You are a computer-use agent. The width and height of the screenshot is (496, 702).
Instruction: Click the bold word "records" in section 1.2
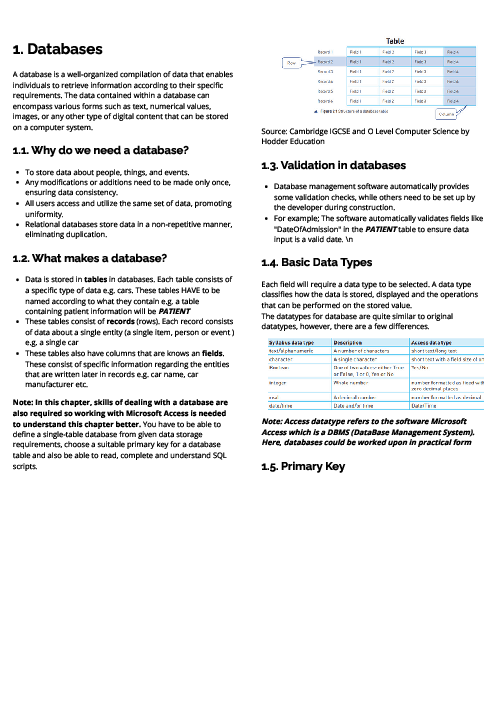point(120,321)
